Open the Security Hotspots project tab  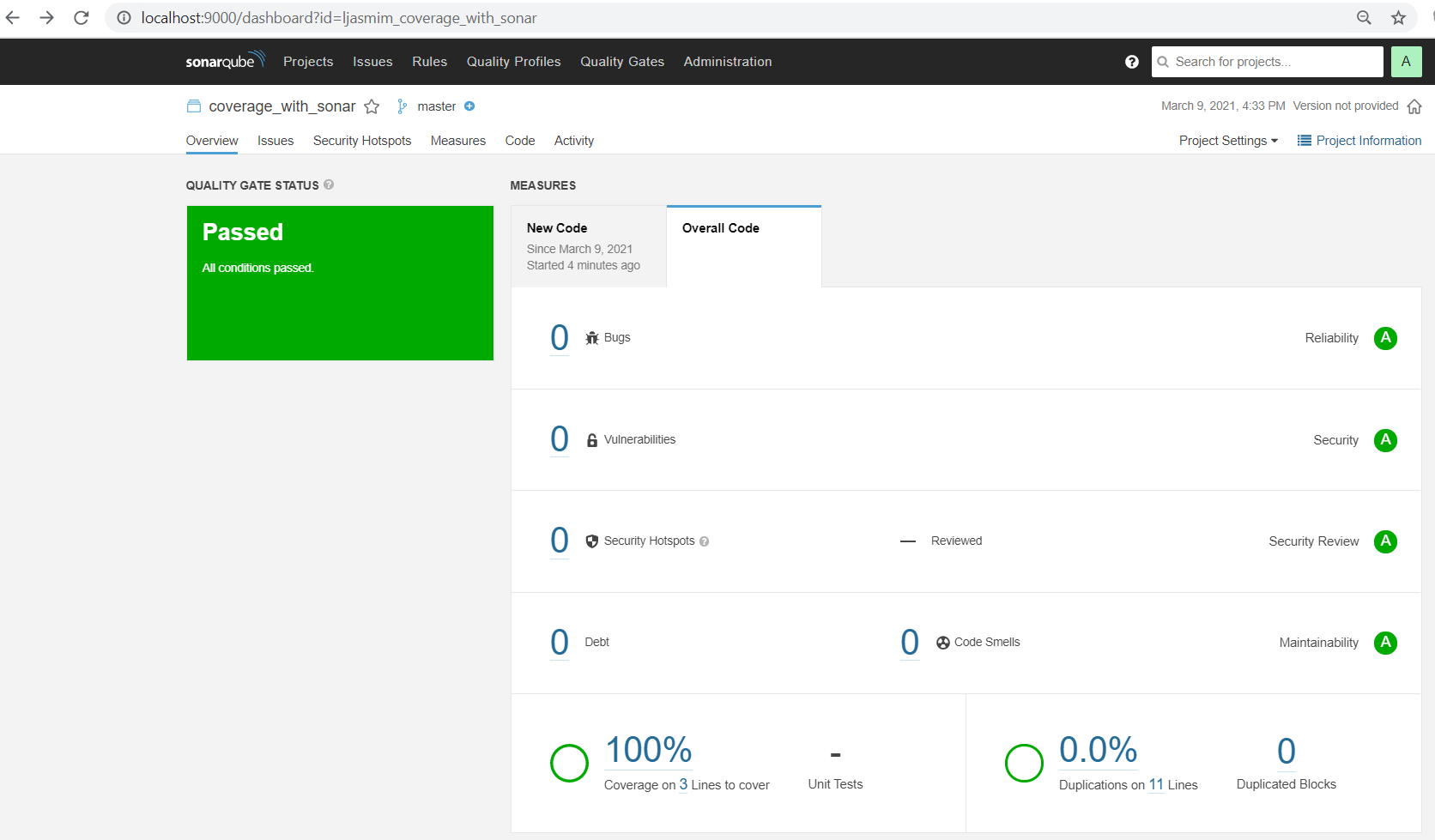click(362, 141)
